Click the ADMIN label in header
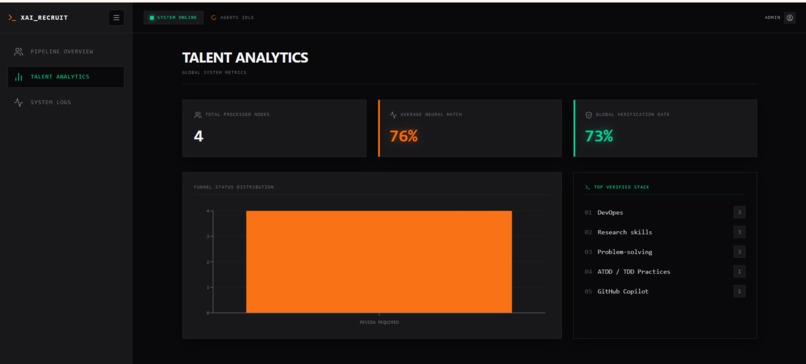Screen dimensions: 806x364 click(772, 17)
